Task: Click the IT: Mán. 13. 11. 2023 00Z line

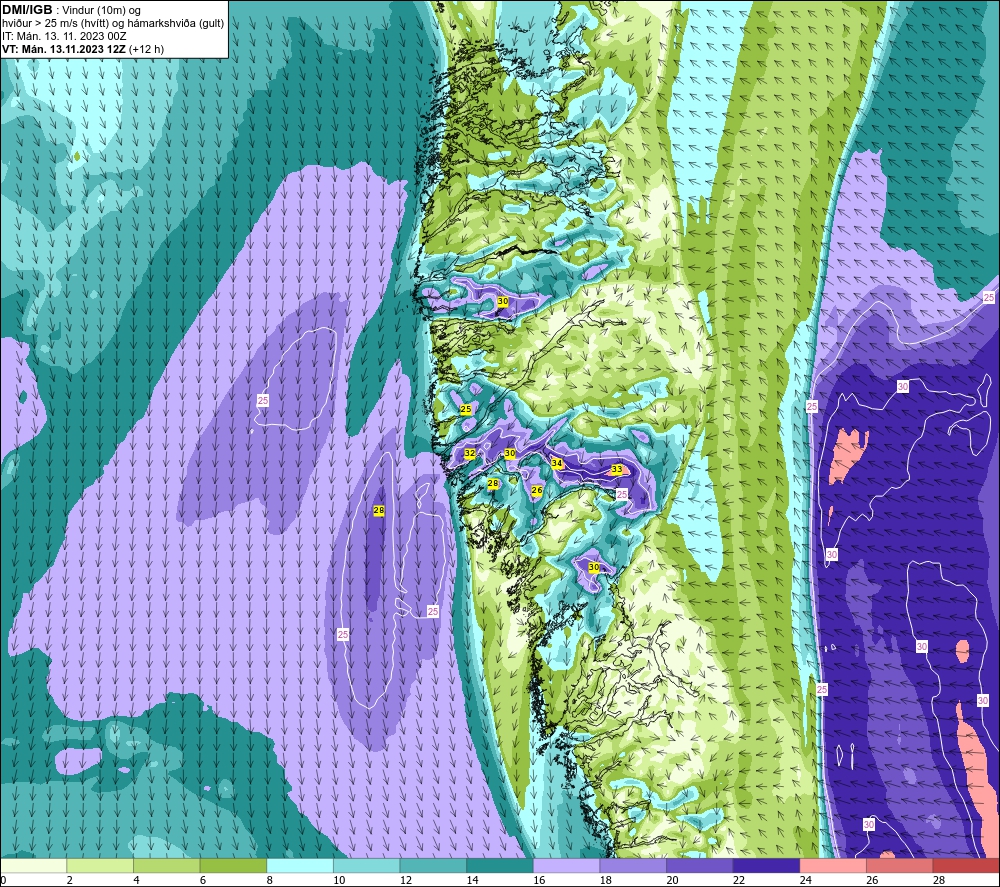Action: pyautogui.click(x=64, y=36)
